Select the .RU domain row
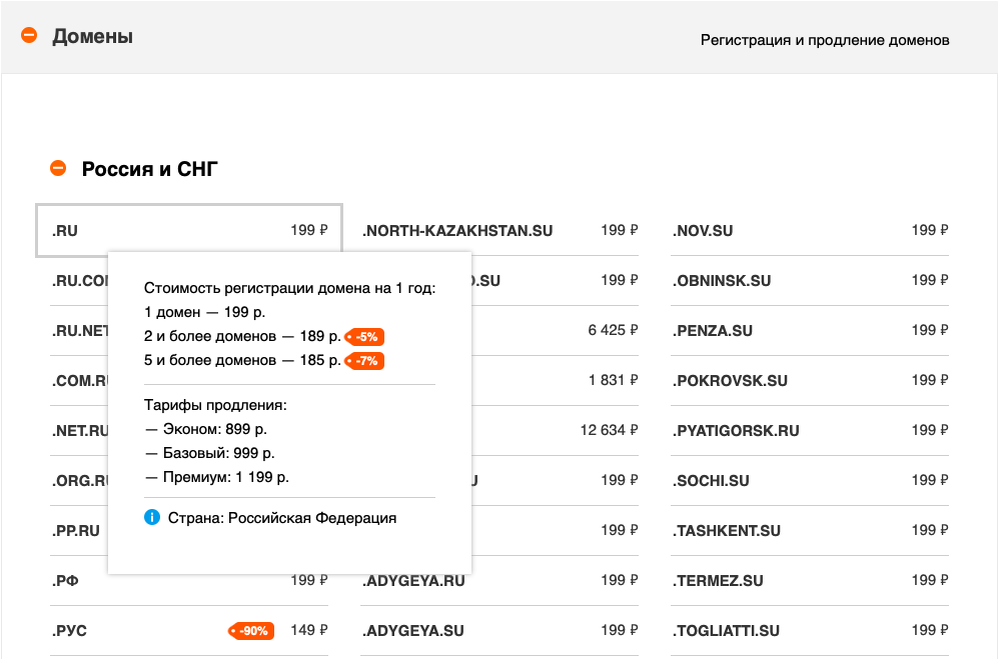 (x=189, y=231)
